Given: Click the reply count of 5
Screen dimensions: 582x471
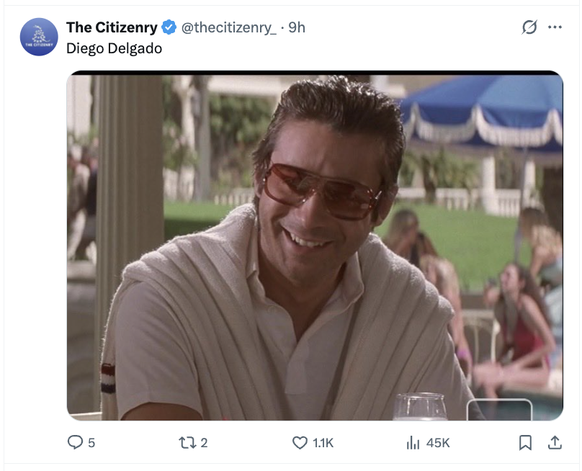Looking at the screenshot, I should coord(91,443).
